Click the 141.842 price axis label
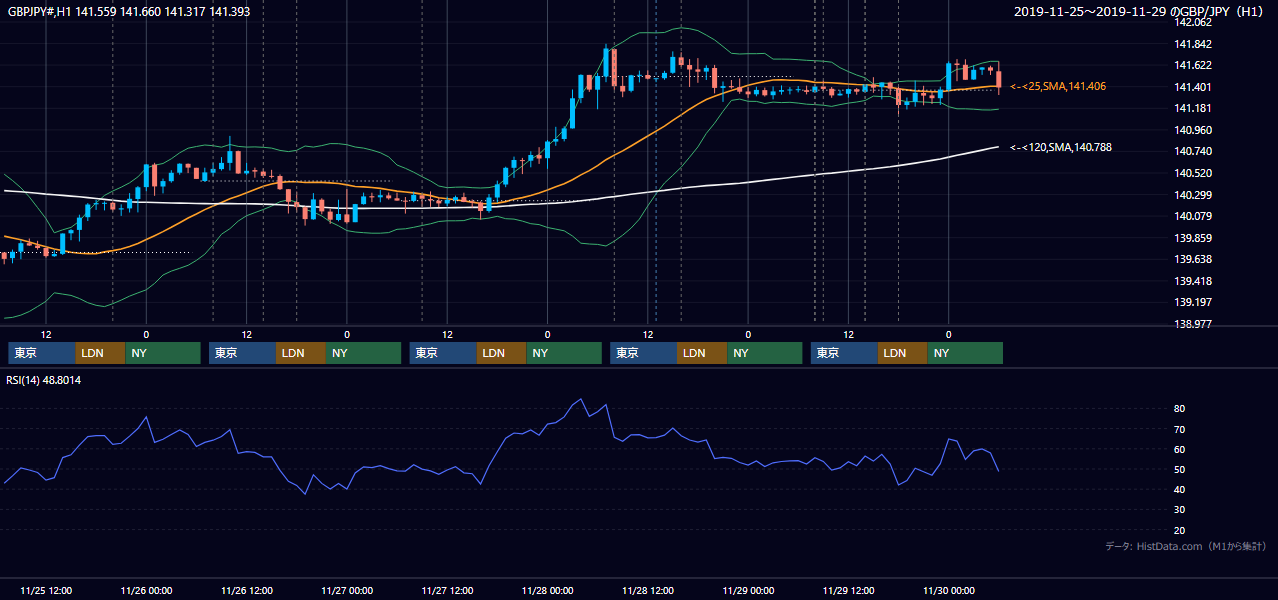 coord(1193,44)
